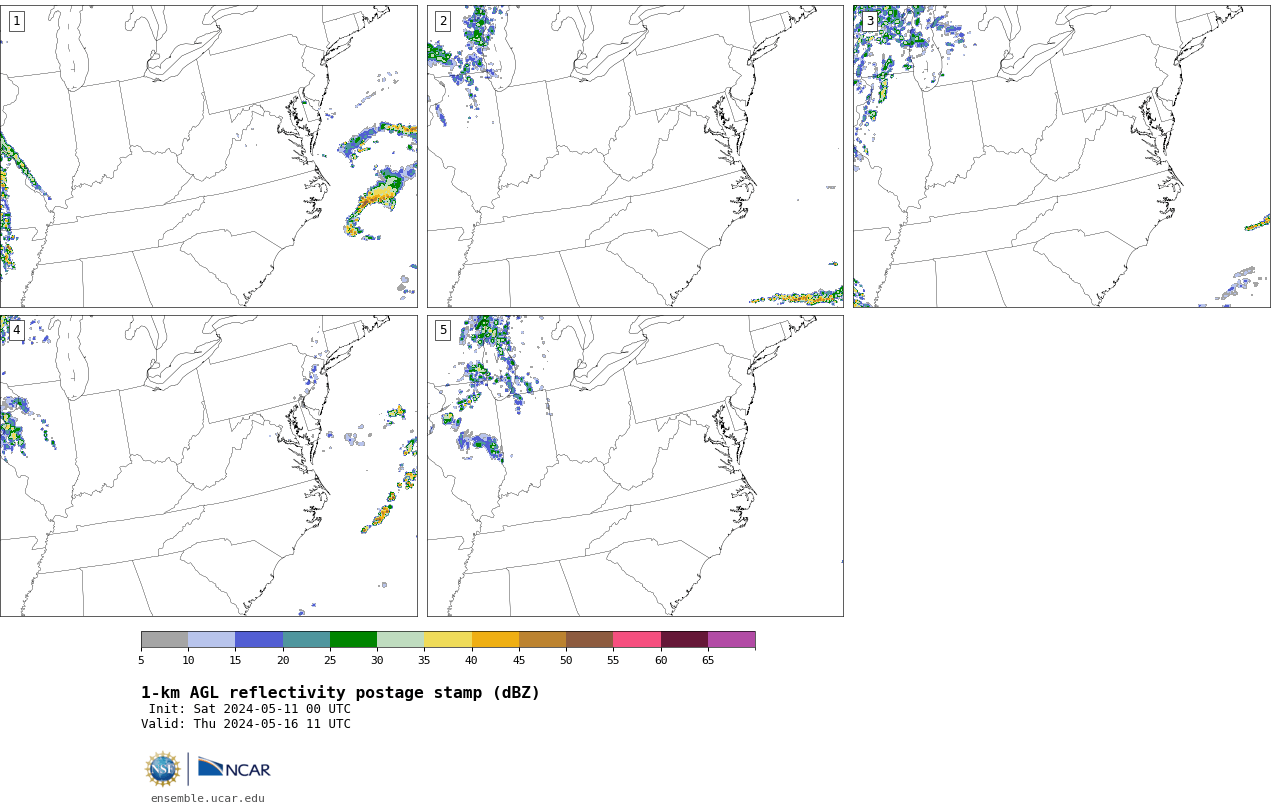This screenshot has height=809, width=1280.
Task: Select the yellow 35-40 dBZ swatch
Action: coord(448,640)
